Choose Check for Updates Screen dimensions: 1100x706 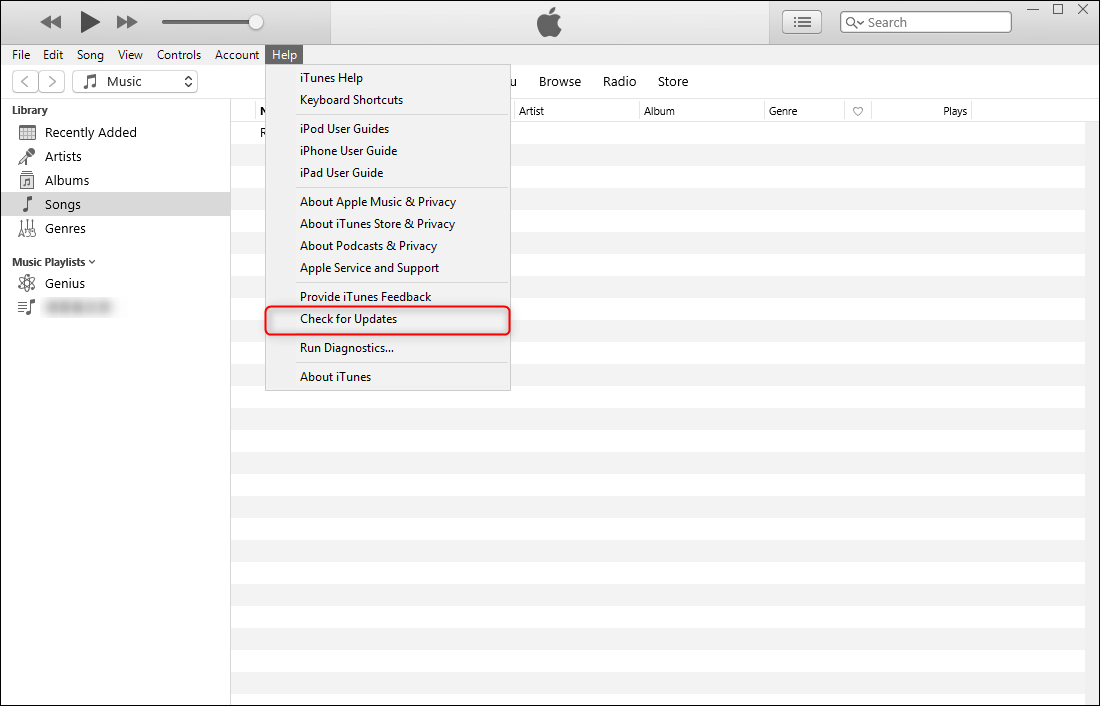[387, 319]
